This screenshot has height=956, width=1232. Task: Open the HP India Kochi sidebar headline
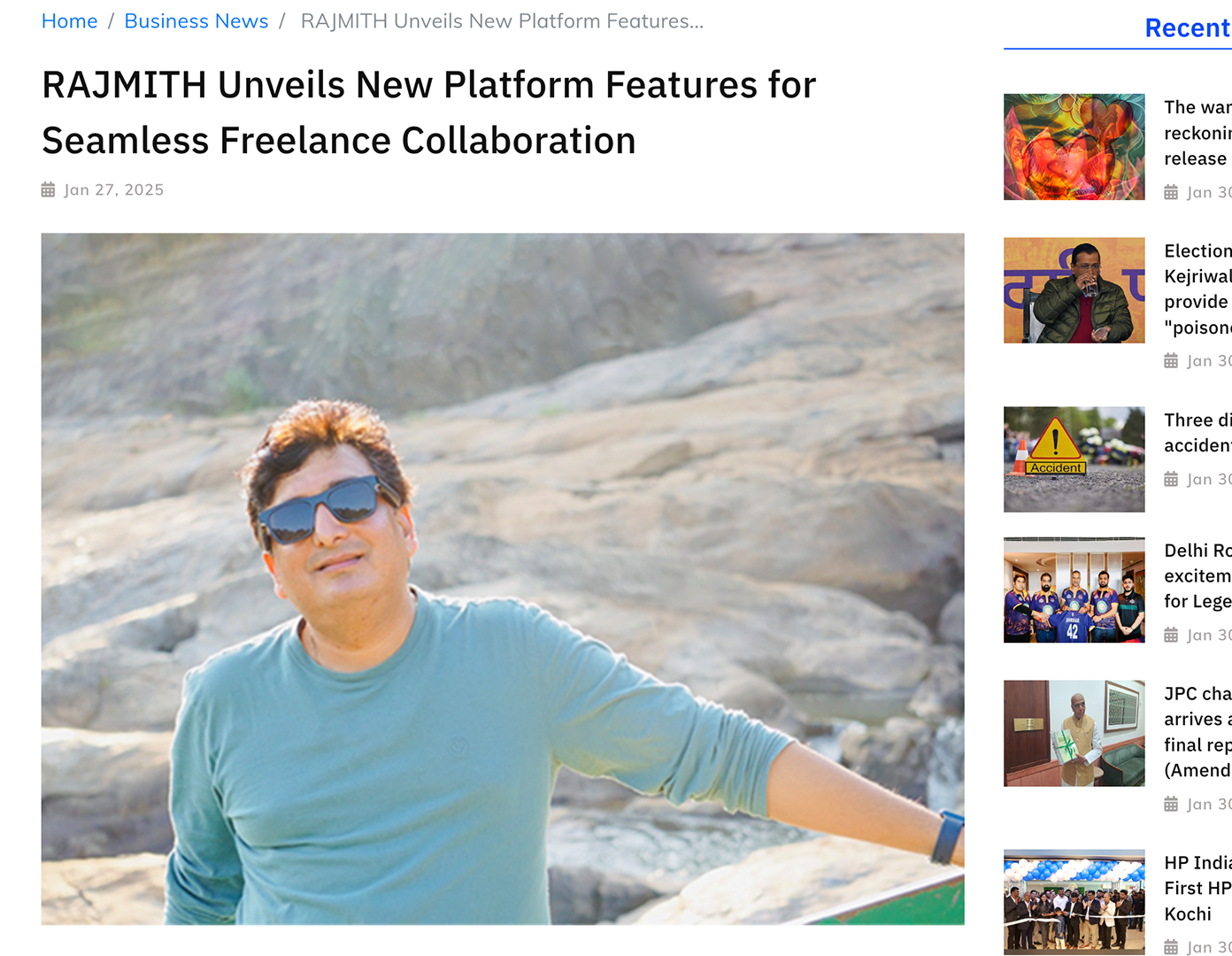click(x=1197, y=888)
